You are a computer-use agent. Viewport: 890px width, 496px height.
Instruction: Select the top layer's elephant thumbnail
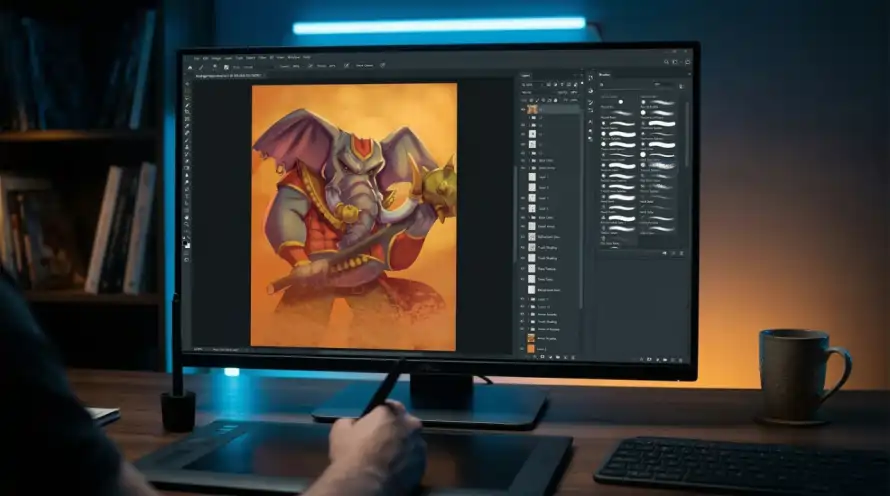(x=532, y=109)
